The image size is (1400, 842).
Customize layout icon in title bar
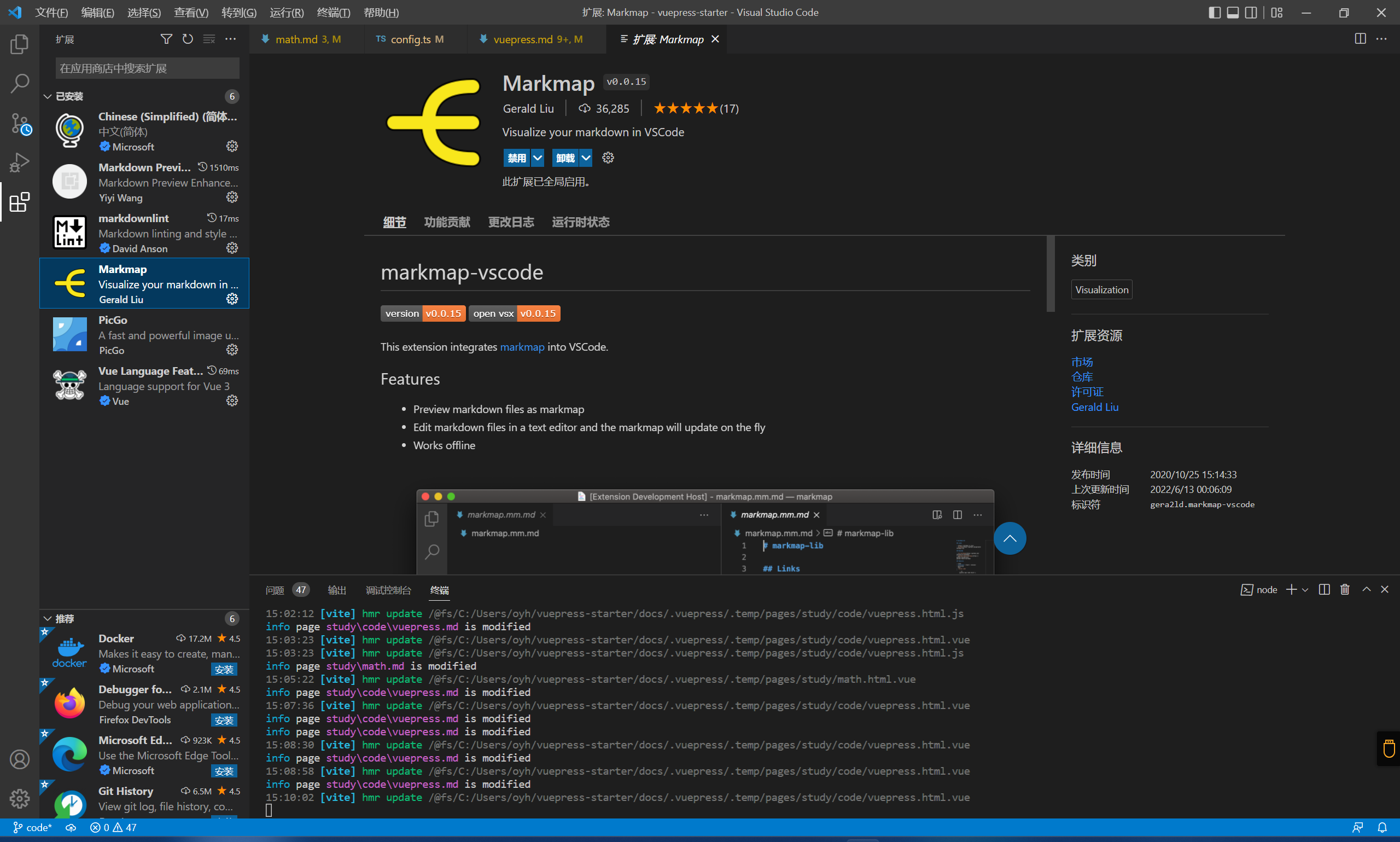click(x=1276, y=13)
